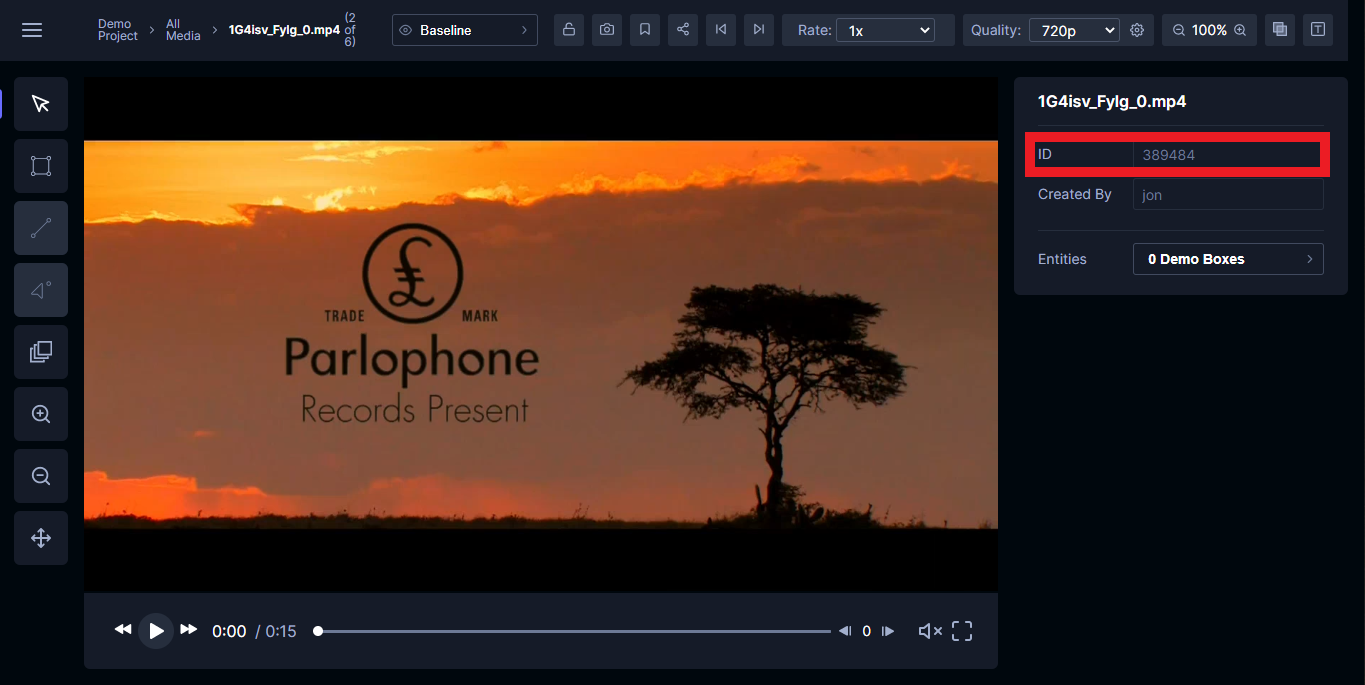
Task: Select the pointer edit tool
Action: (x=41, y=104)
